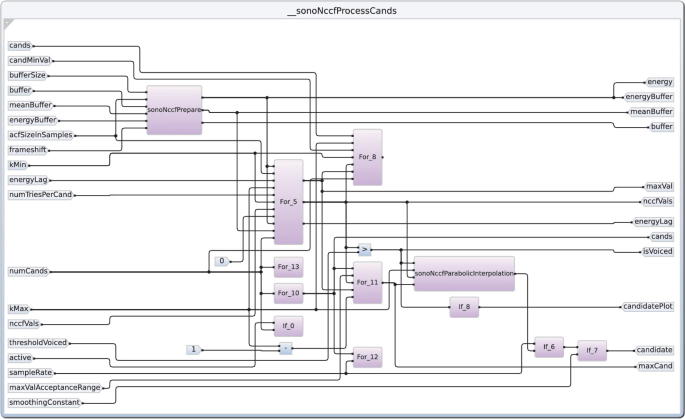The image size is (685, 419).
Task: Select the For_13 node
Action: pyautogui.click(x=288, y=267)
